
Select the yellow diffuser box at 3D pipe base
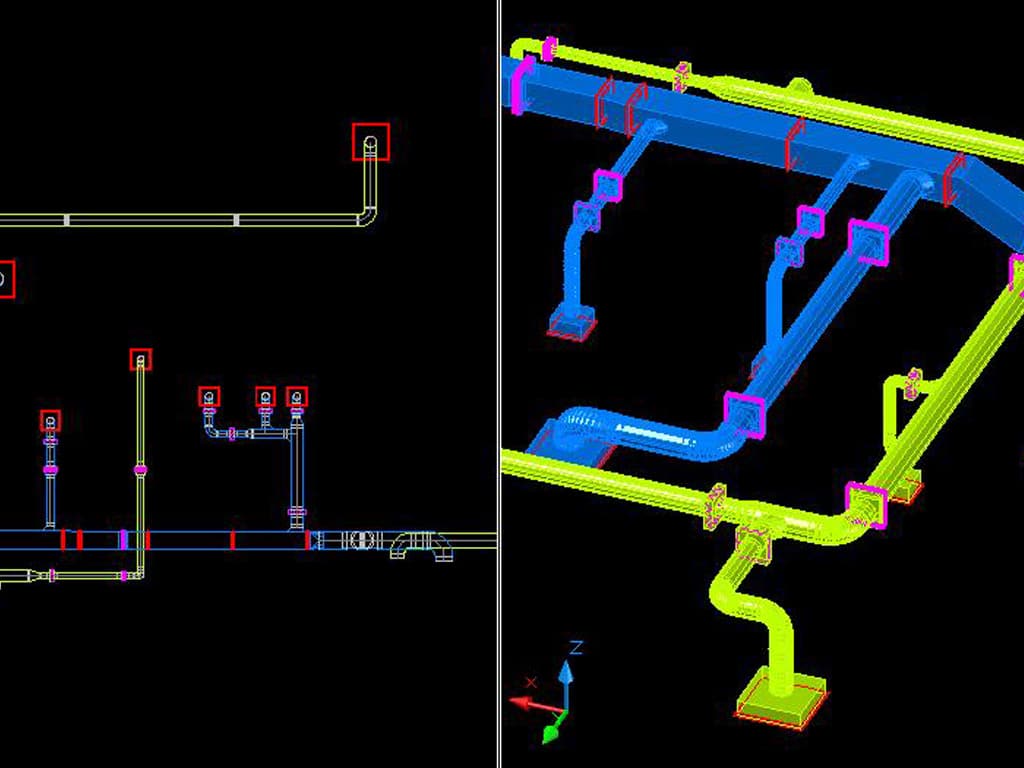[x=782, y=702]
